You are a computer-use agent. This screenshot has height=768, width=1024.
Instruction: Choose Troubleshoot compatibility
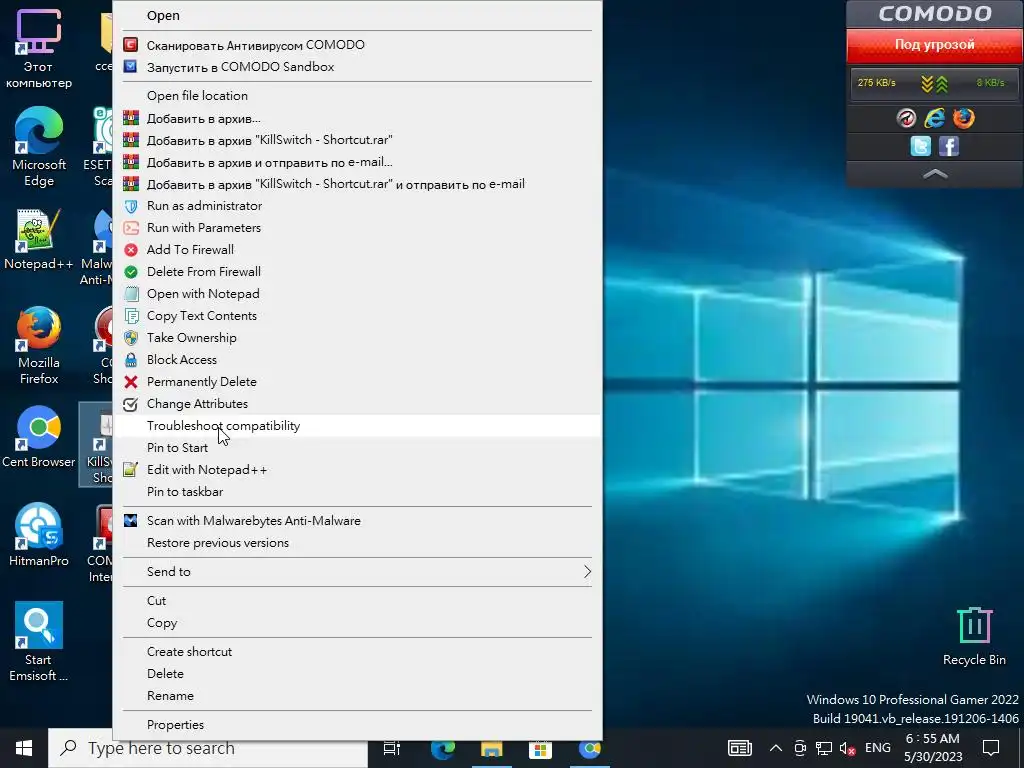[x=357, y=426]
